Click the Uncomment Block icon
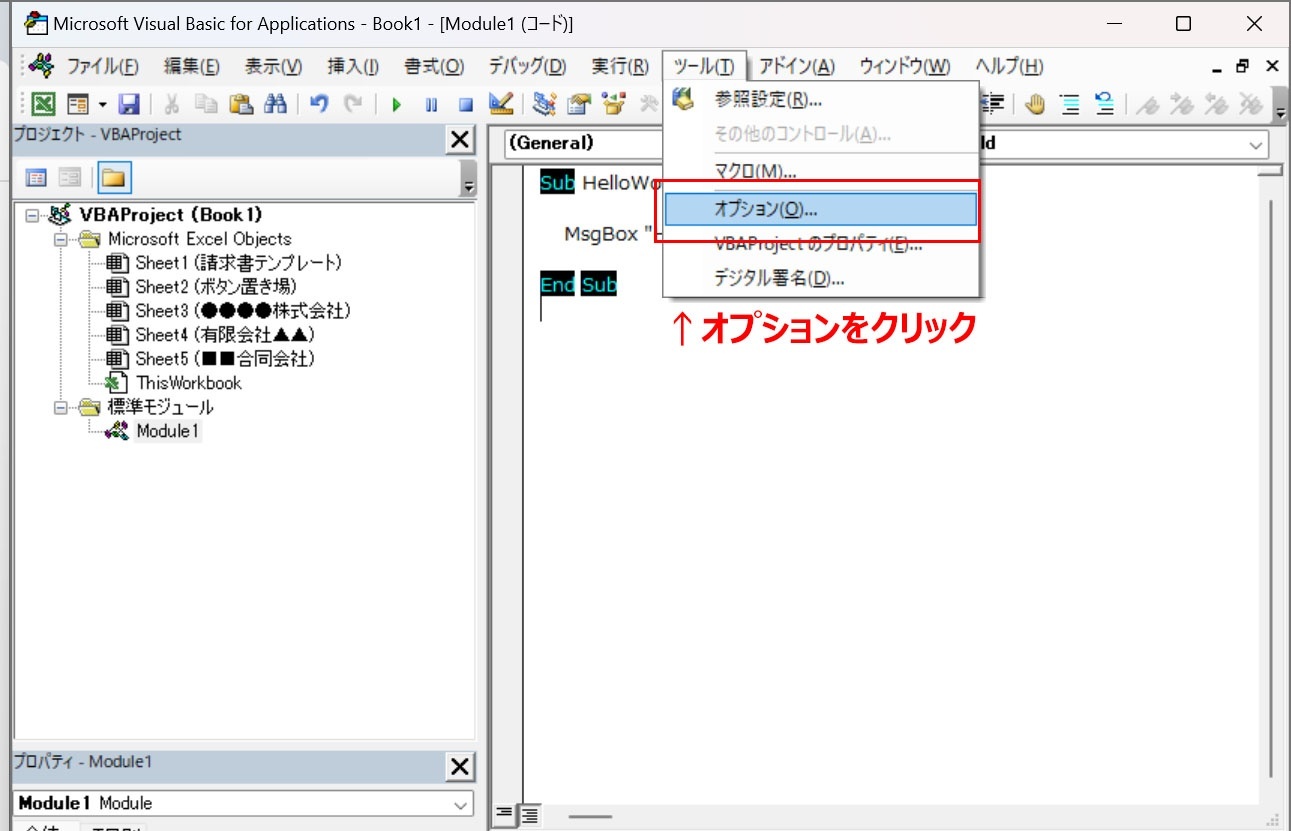Viewport: 1291px width, 831px height. [x=1104, y=104]
